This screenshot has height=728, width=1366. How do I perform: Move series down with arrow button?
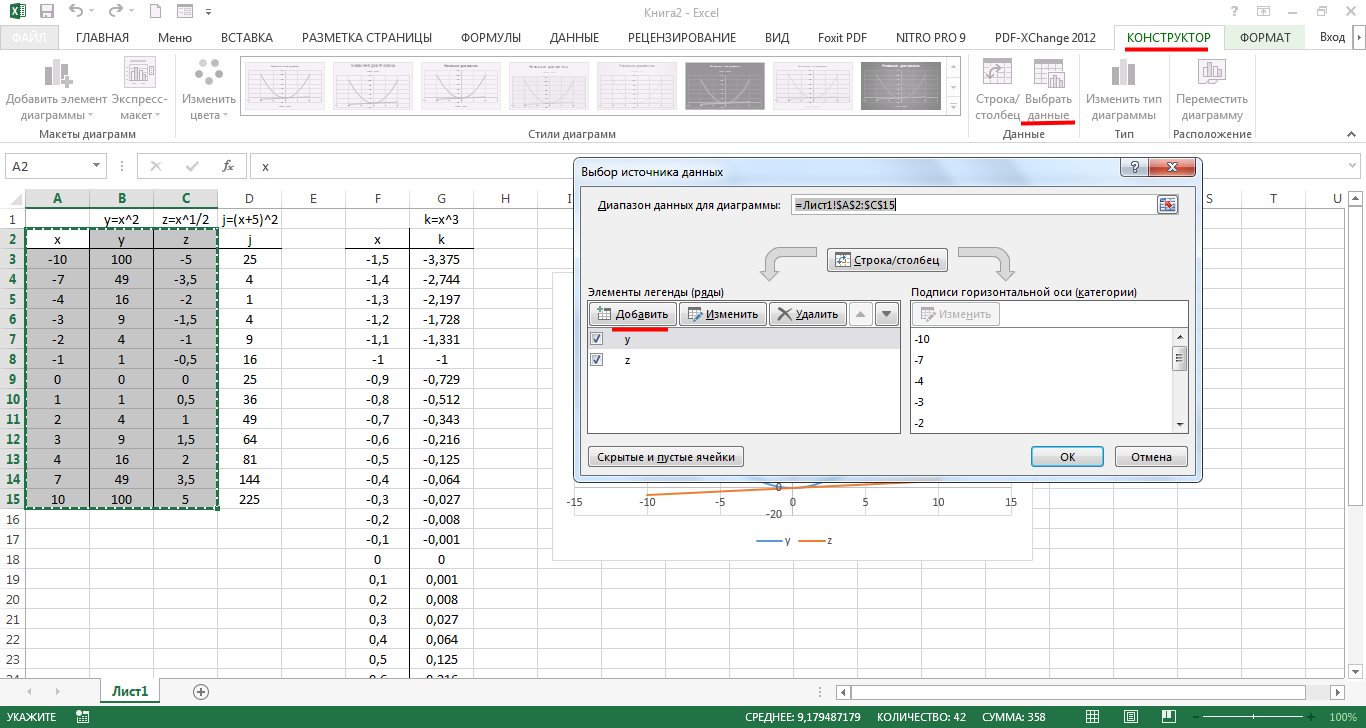pyautogui.click(x=886, y=314)
